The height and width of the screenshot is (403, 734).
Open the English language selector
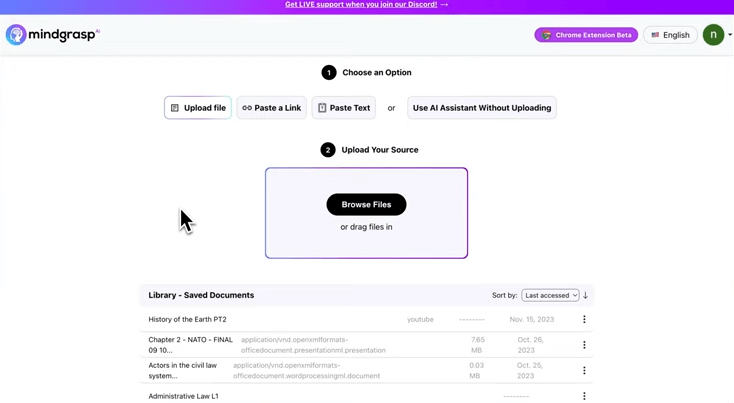point(670,35)
